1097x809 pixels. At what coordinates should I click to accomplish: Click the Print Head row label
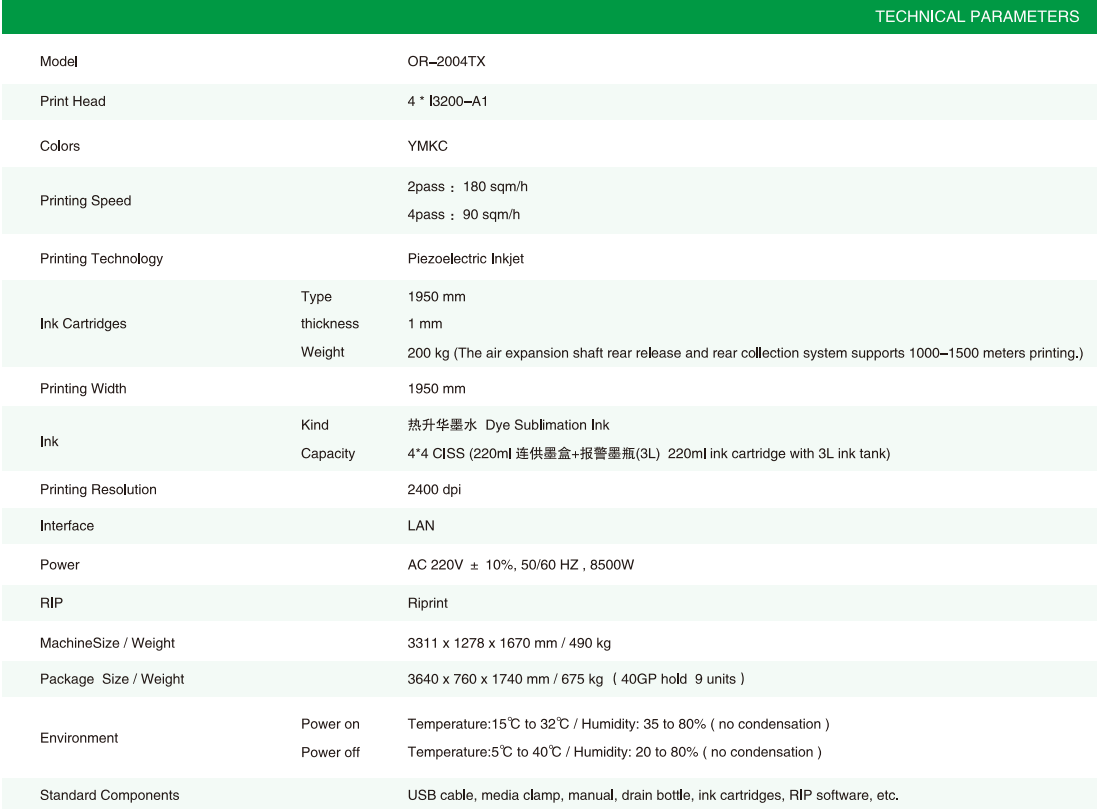tap(72, 101)
